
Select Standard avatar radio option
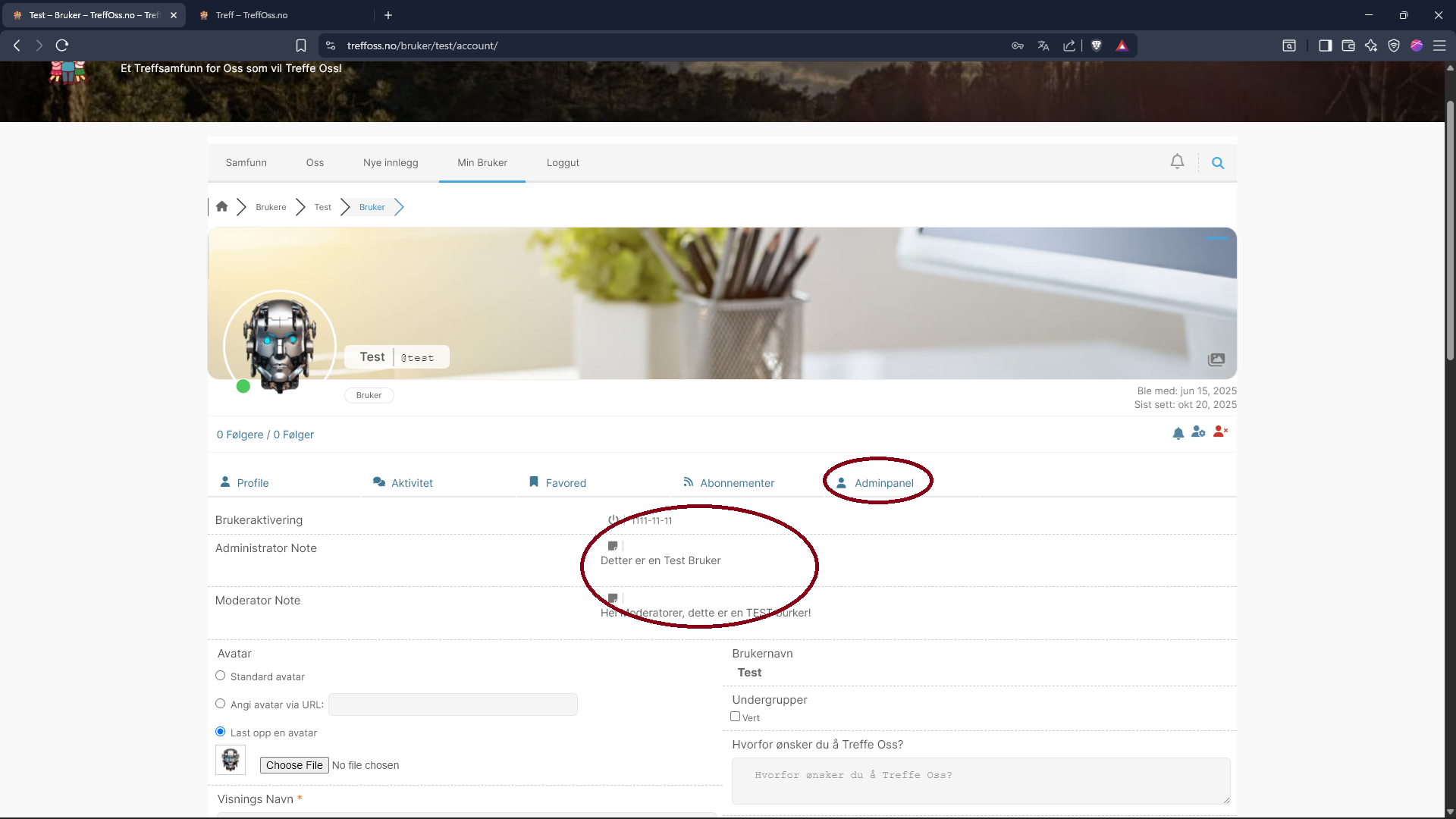point(221,676)
